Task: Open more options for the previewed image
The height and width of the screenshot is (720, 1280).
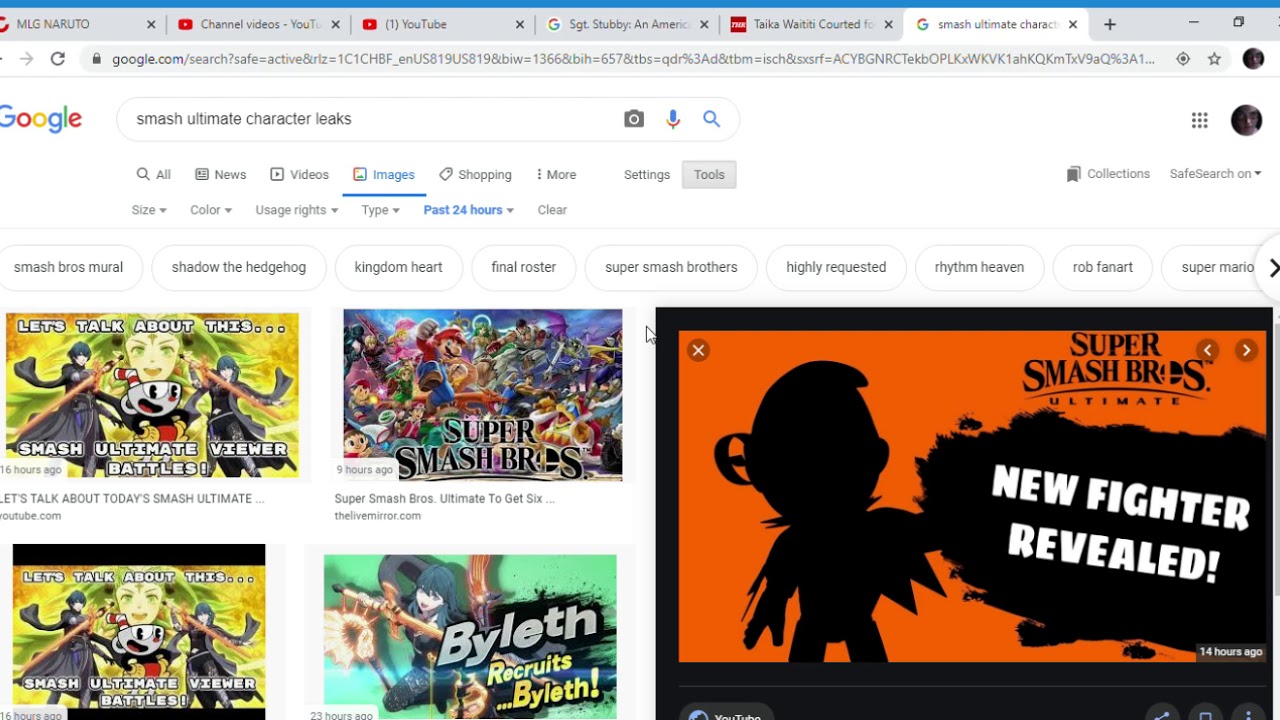Action: 1248,715
